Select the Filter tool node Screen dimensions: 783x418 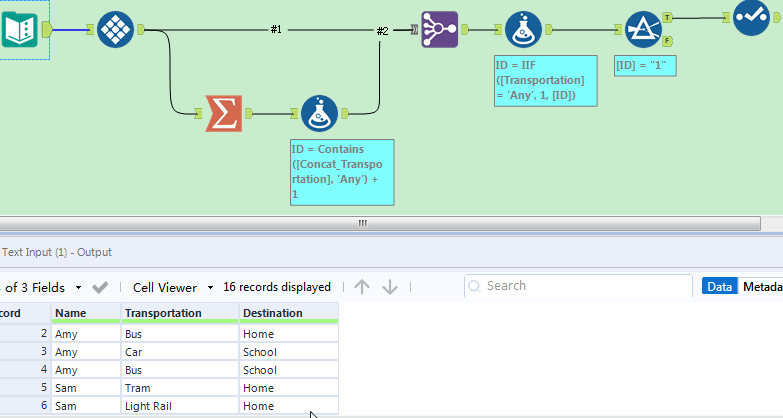[643, 29]
